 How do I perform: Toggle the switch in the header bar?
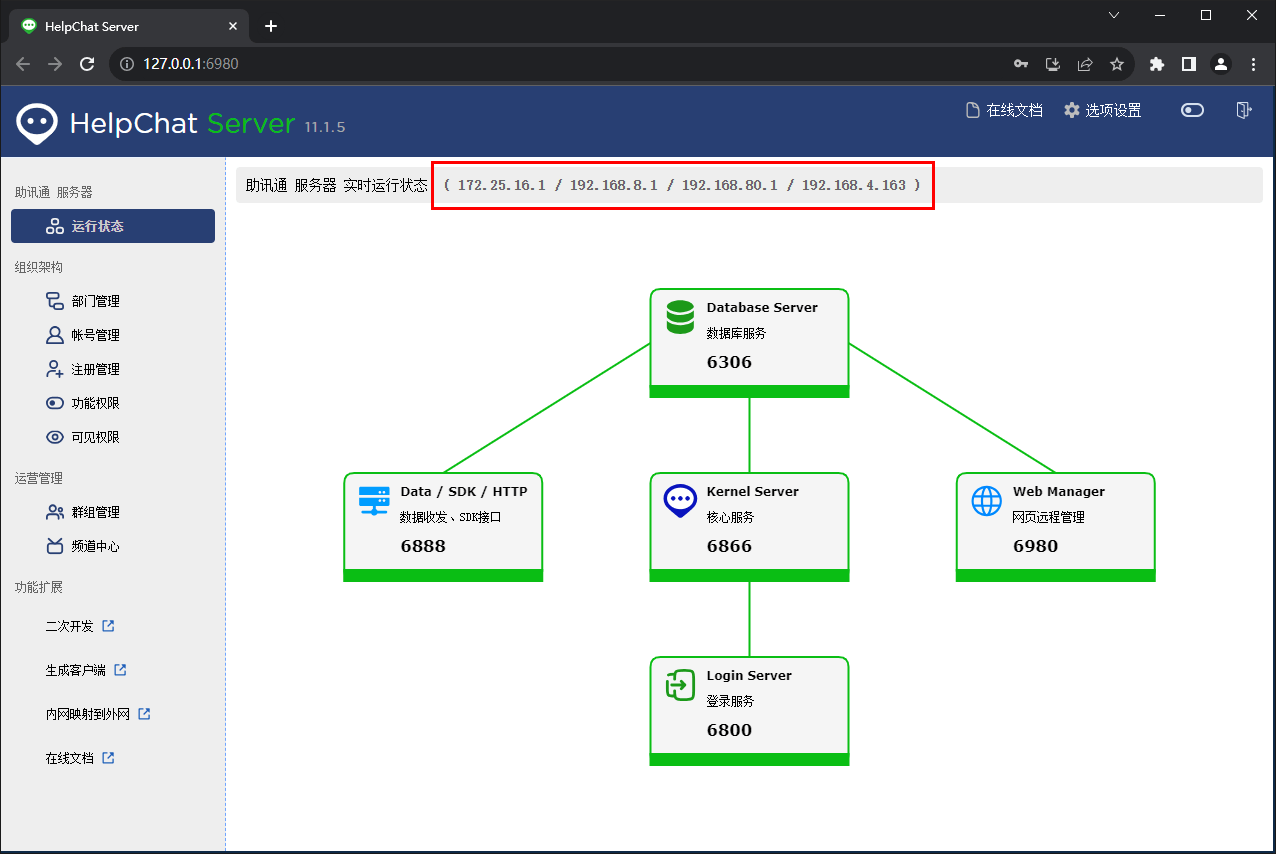1192,110
